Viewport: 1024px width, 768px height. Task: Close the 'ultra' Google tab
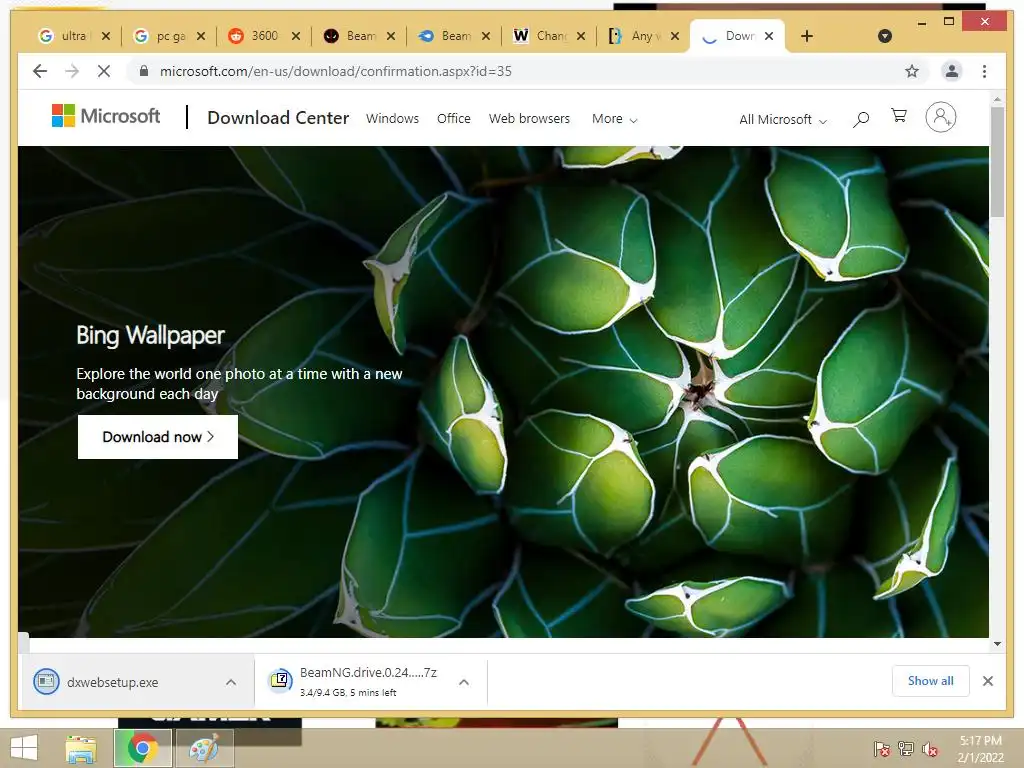pyautogui.click(x=106, y=36)
